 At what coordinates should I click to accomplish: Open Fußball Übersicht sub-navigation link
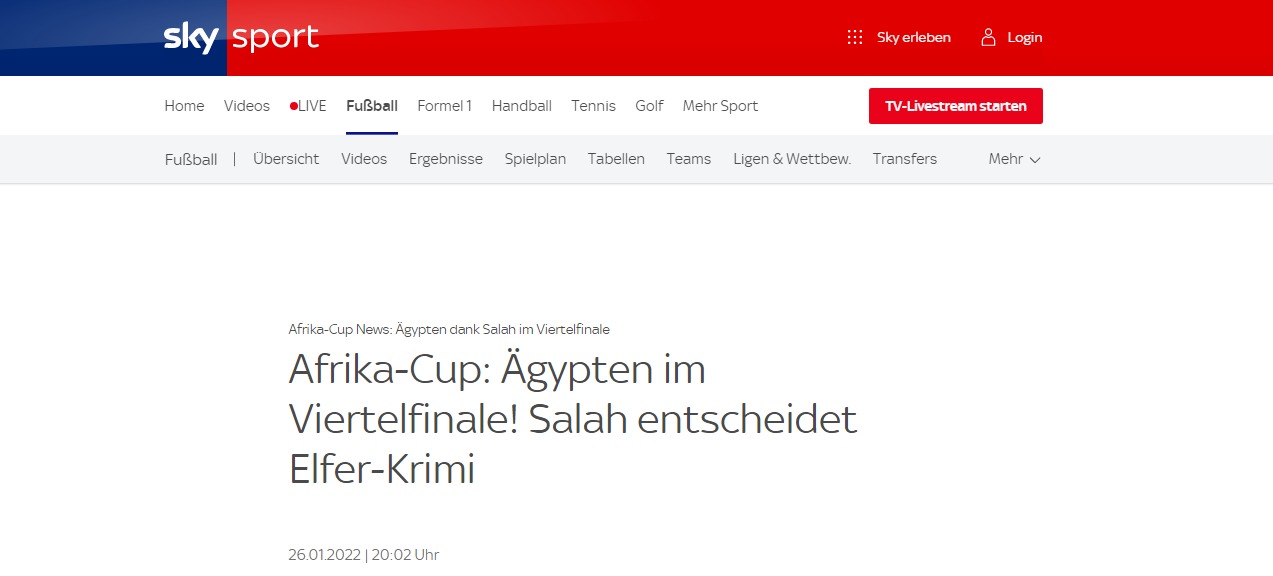pos(286,159)
